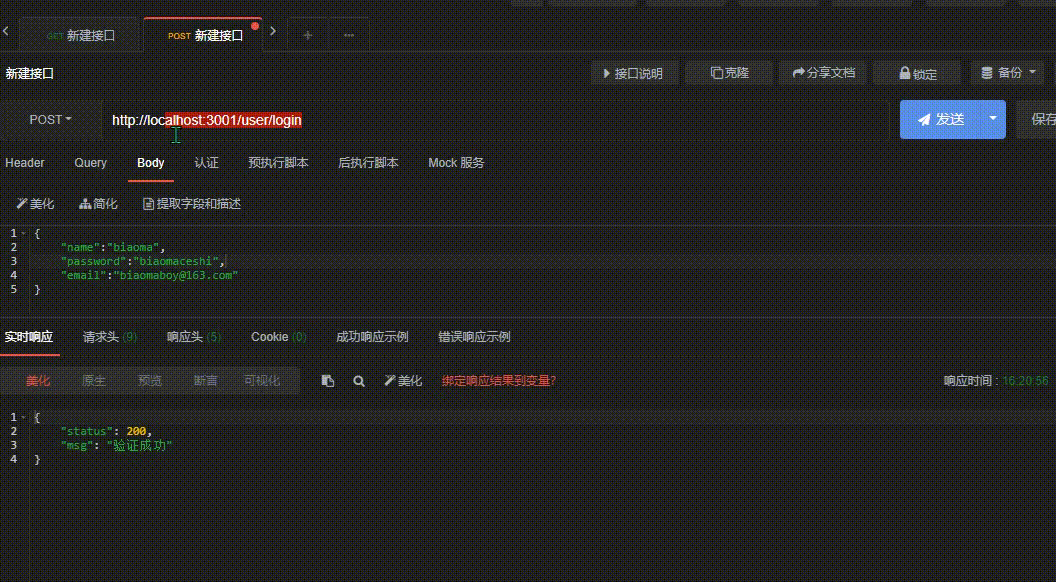Click the 锁定 lock button
This screenshot has height=582, width=1056.
(x=918, y=73)
